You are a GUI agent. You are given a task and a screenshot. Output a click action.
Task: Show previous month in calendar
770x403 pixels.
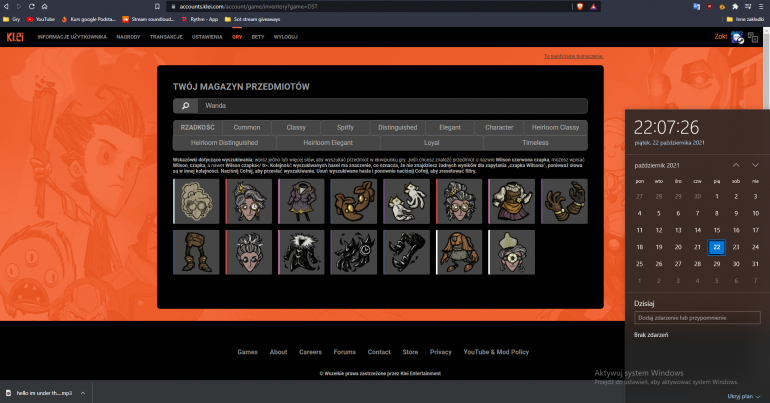[x=736, y=165]
